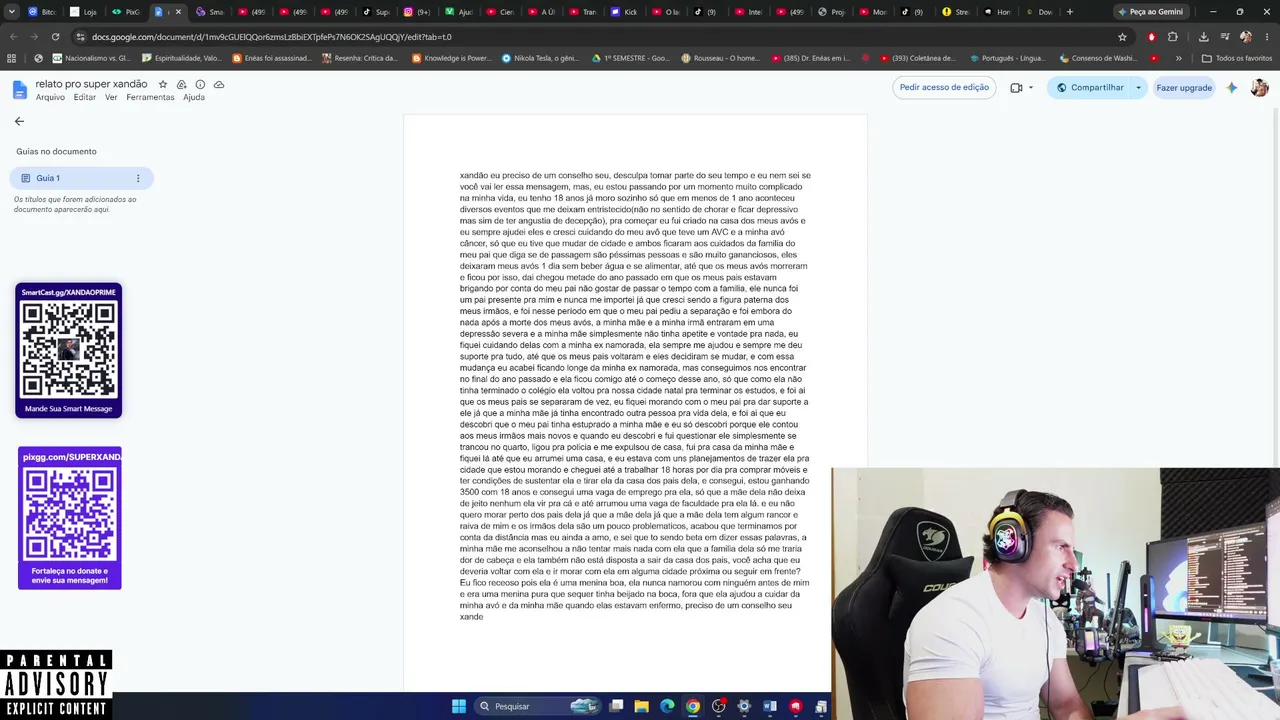Bookmark this page with the star icon

[1122, 37]
